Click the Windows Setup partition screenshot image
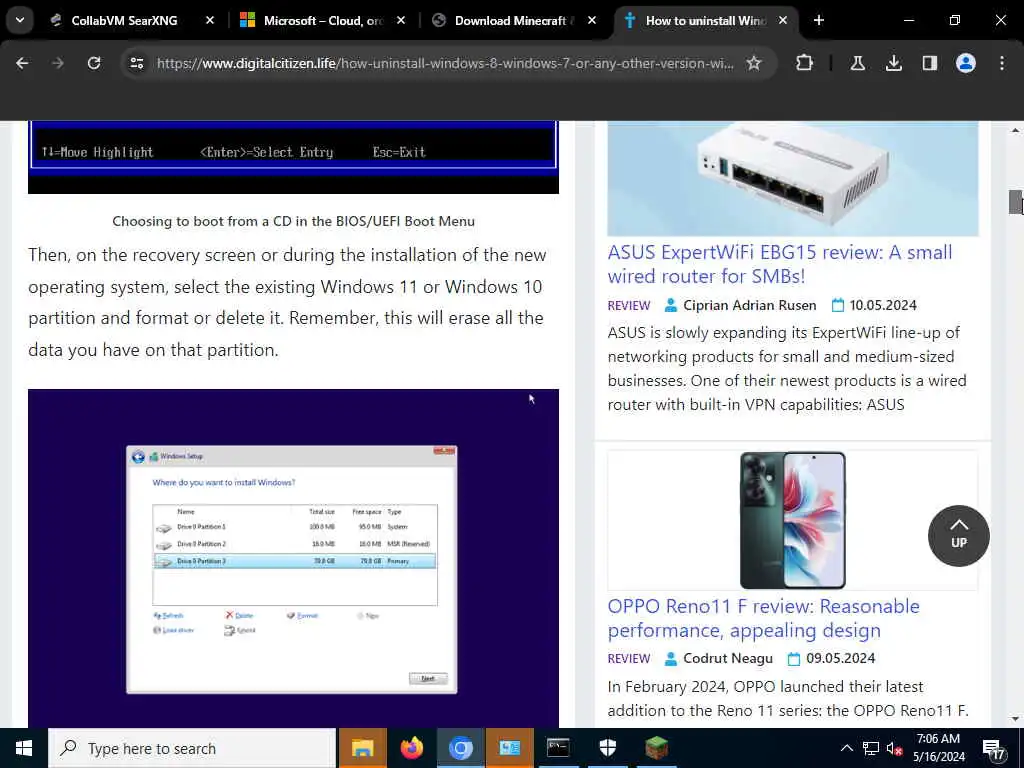This screenshot has width=1024, height=768. click(293, 558)
